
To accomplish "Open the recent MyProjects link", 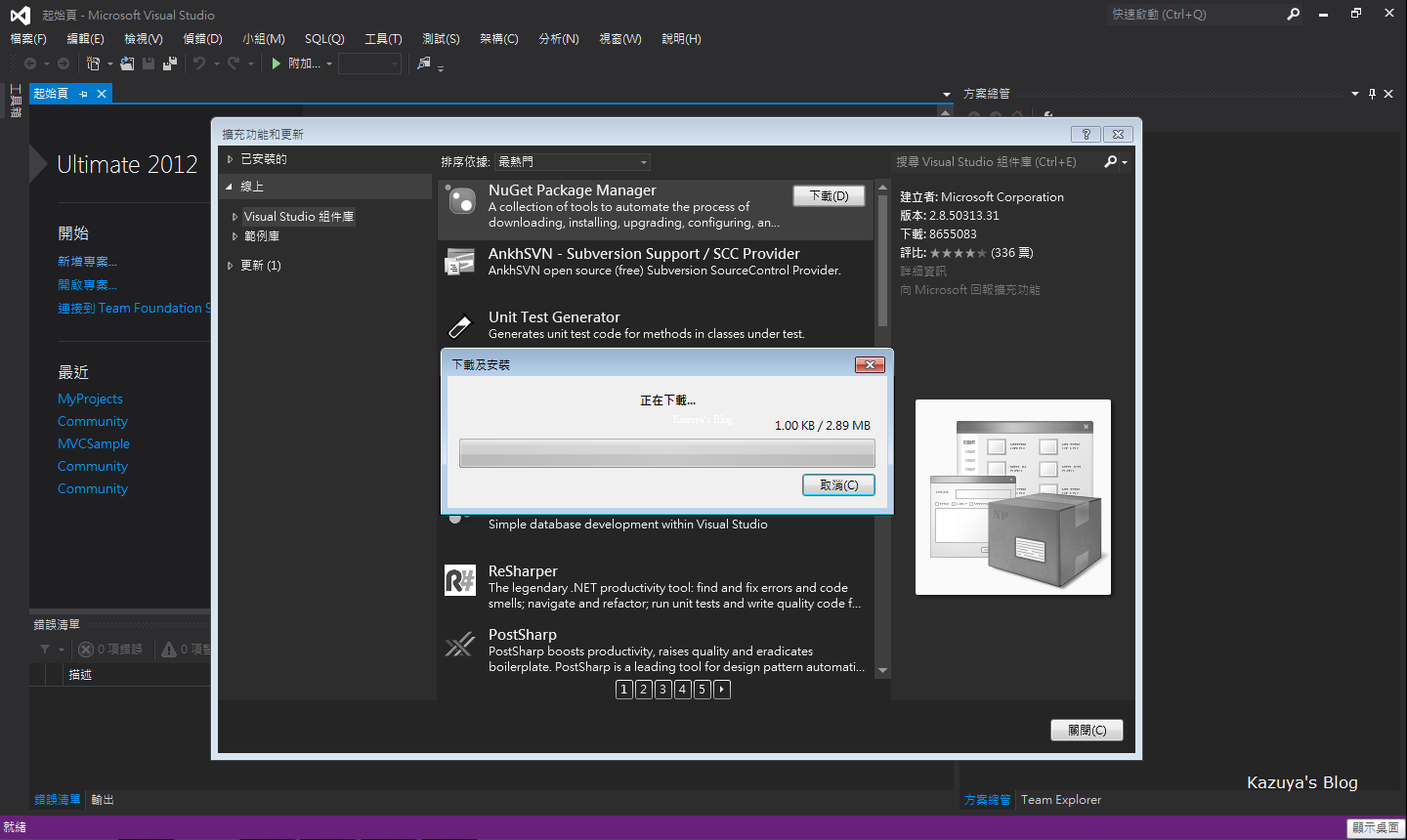I will point(90,399).
